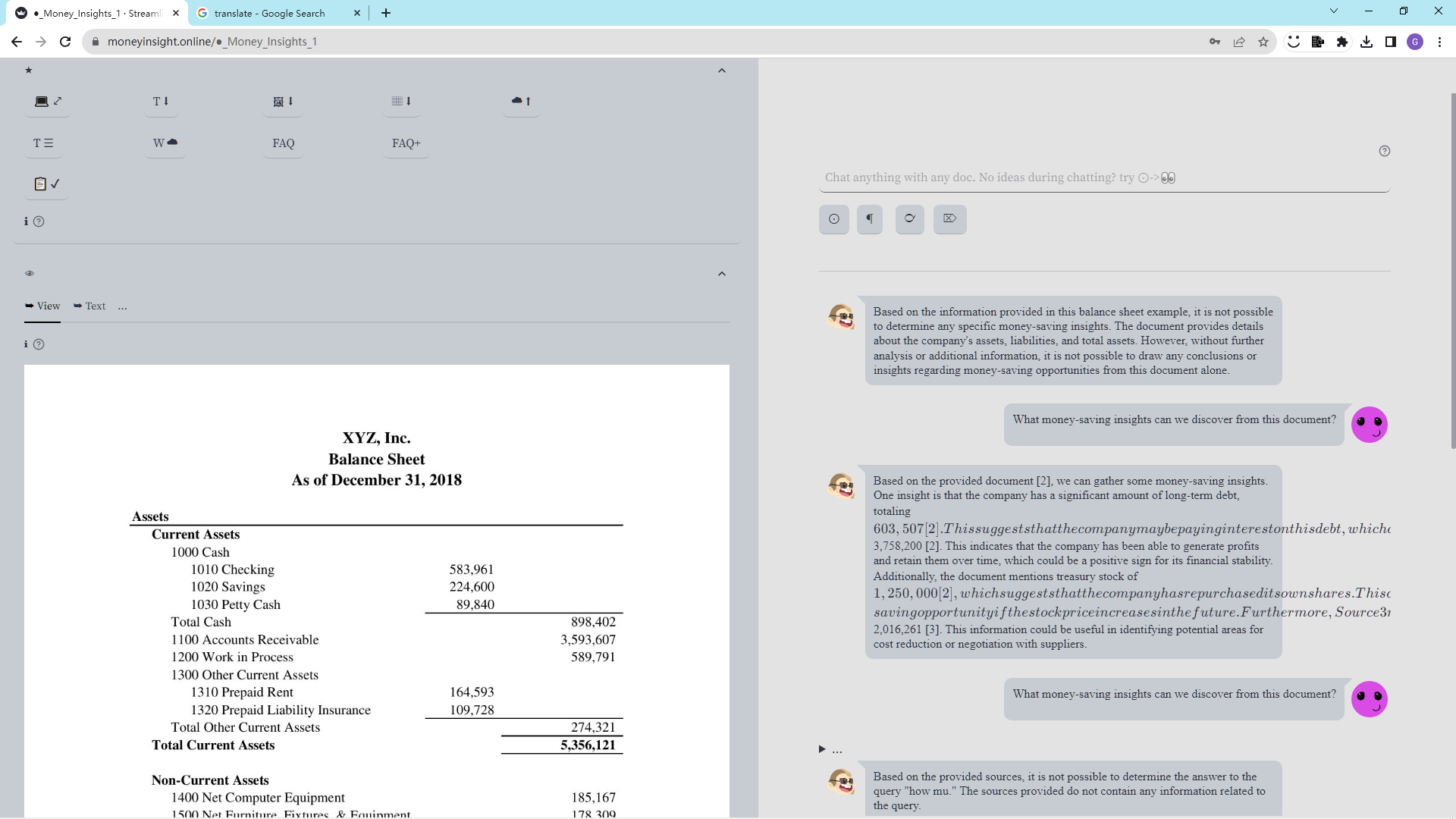Reload the current page

pos(65,42)
